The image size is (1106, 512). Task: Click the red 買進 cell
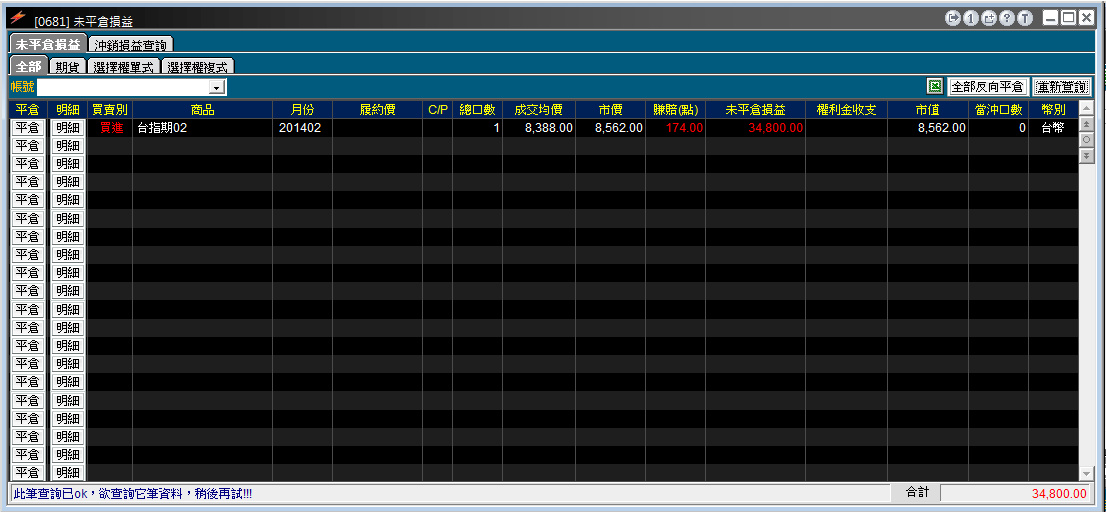coord(110,128)
